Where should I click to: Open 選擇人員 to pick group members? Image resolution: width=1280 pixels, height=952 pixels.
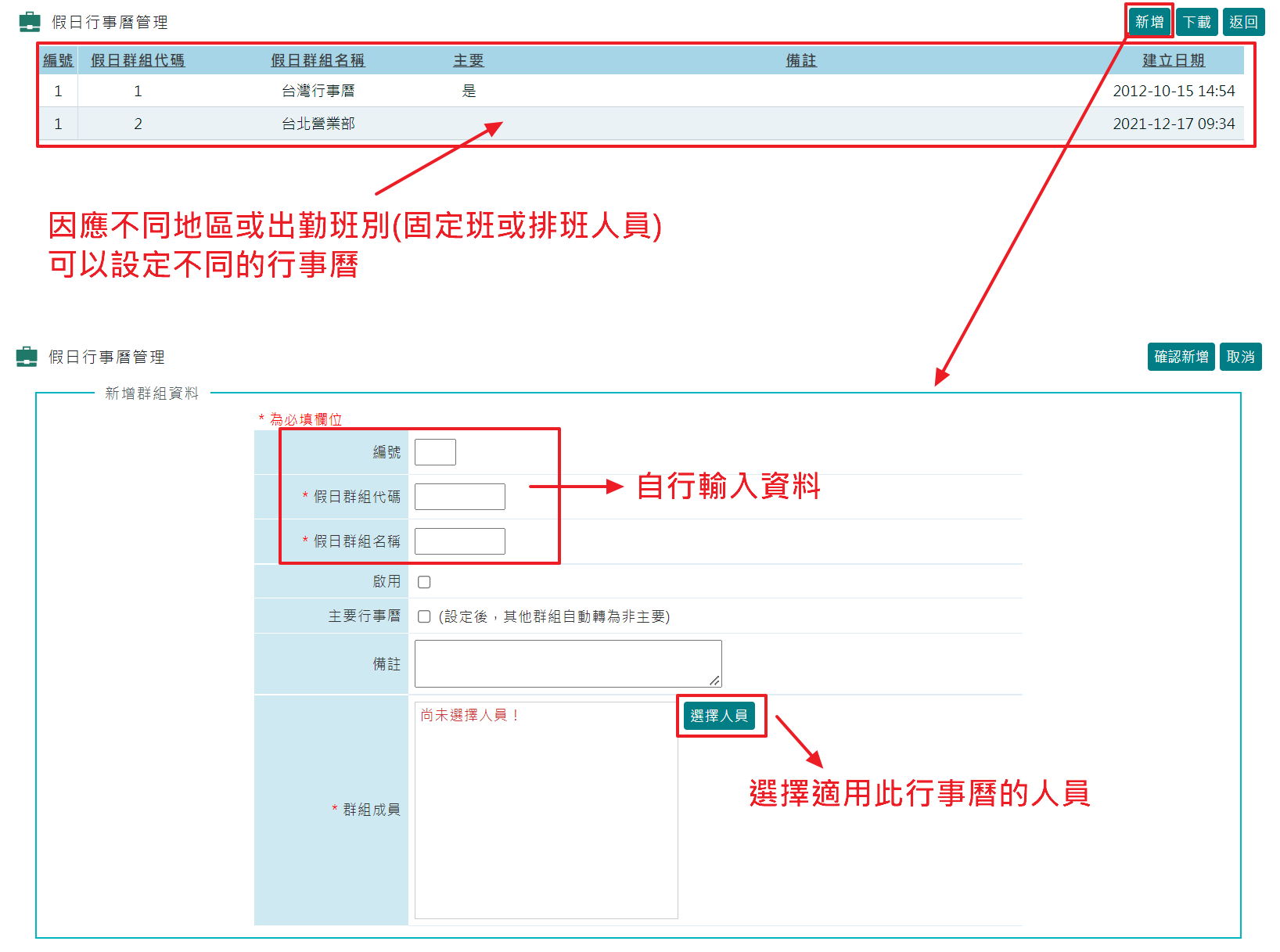[721, 715]
